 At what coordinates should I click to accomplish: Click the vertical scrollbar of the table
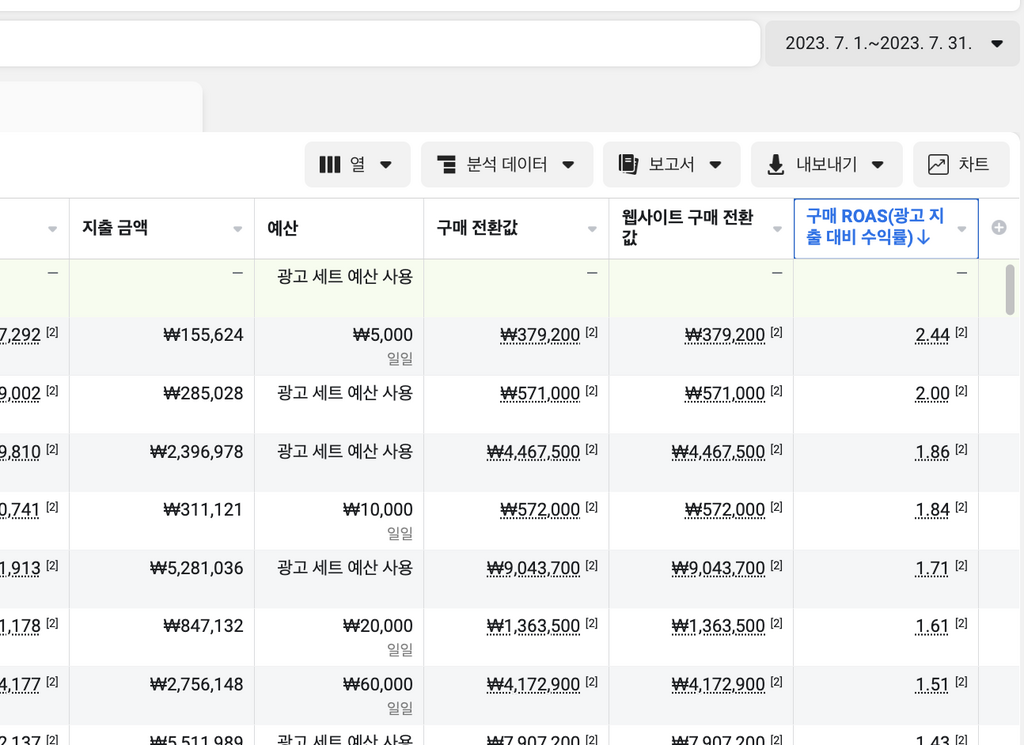(1010, 290)
